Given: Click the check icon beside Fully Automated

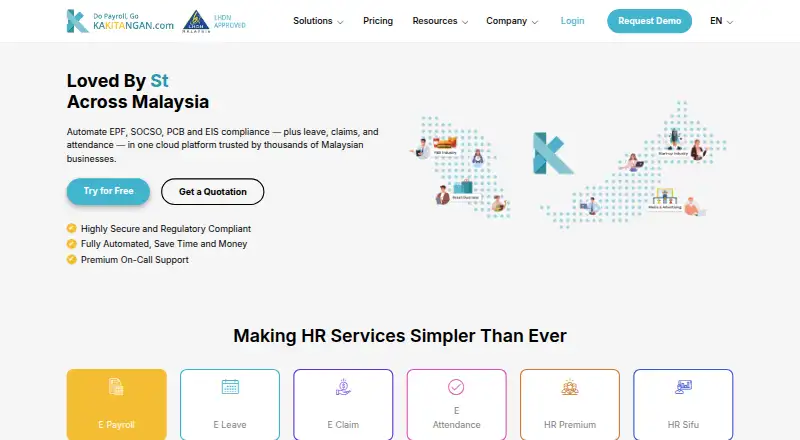Looking at the screenshot, I should coord(72,243).
